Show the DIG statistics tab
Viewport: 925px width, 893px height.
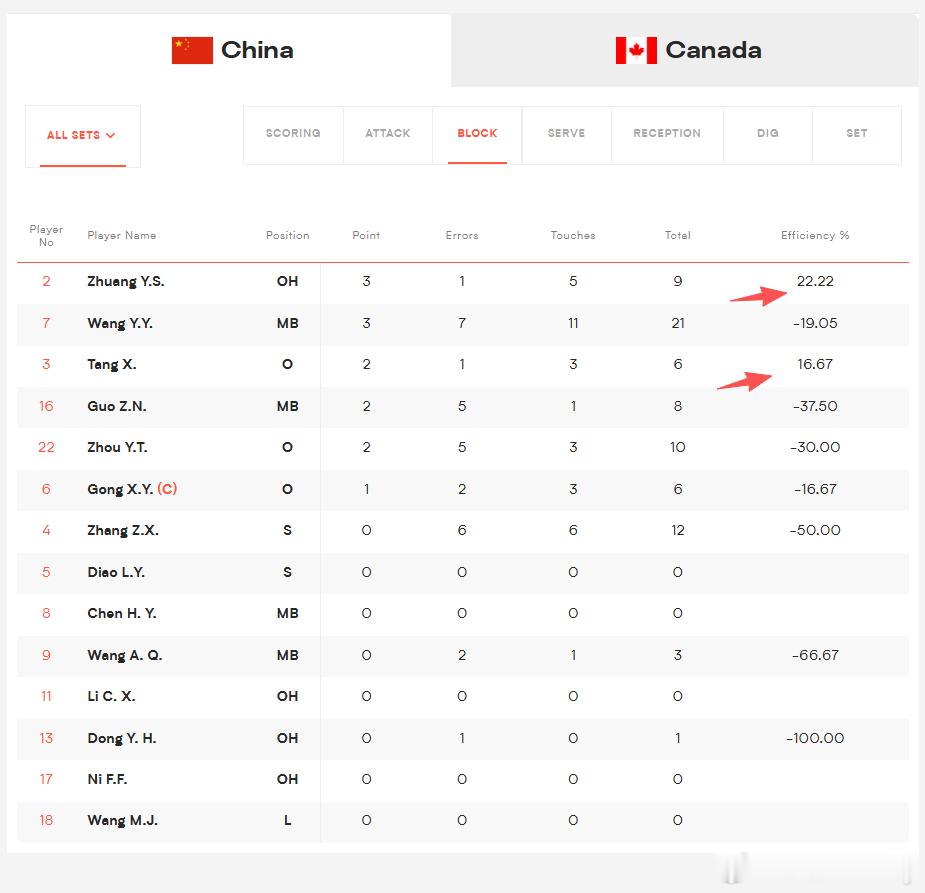coord(767,134)
